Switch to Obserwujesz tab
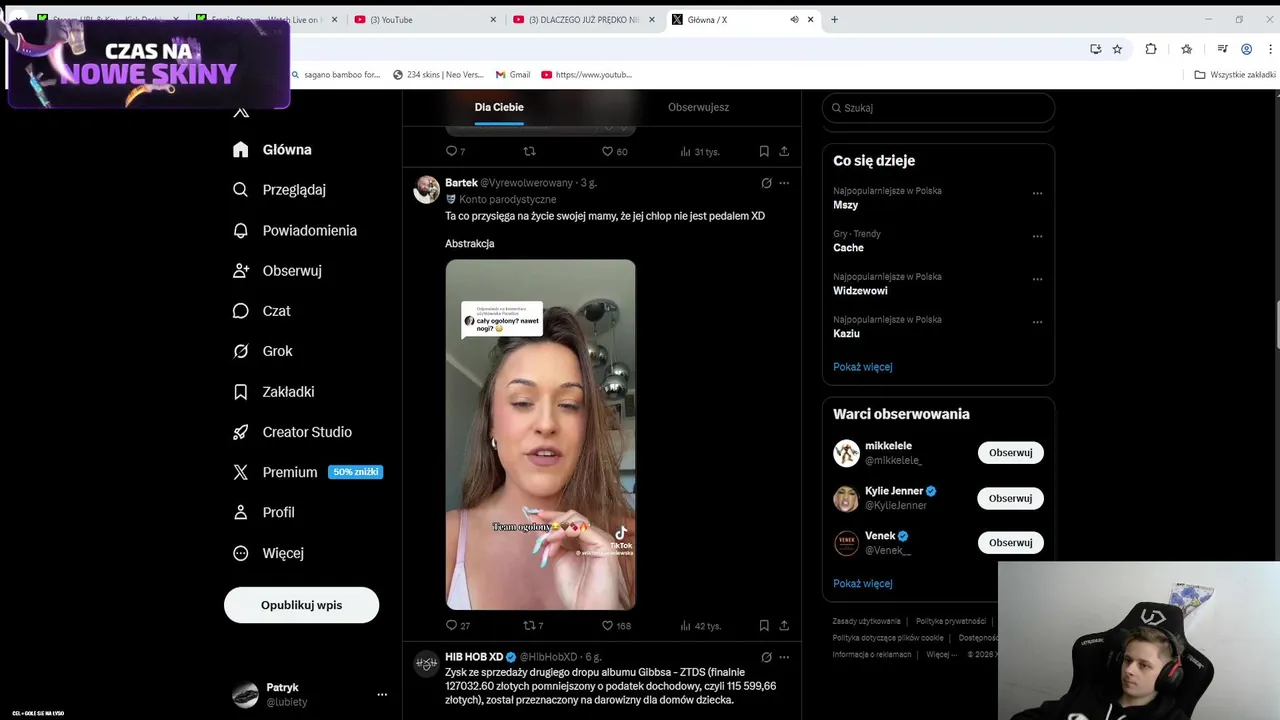1280x720 pixels. (x=698, y=107)
